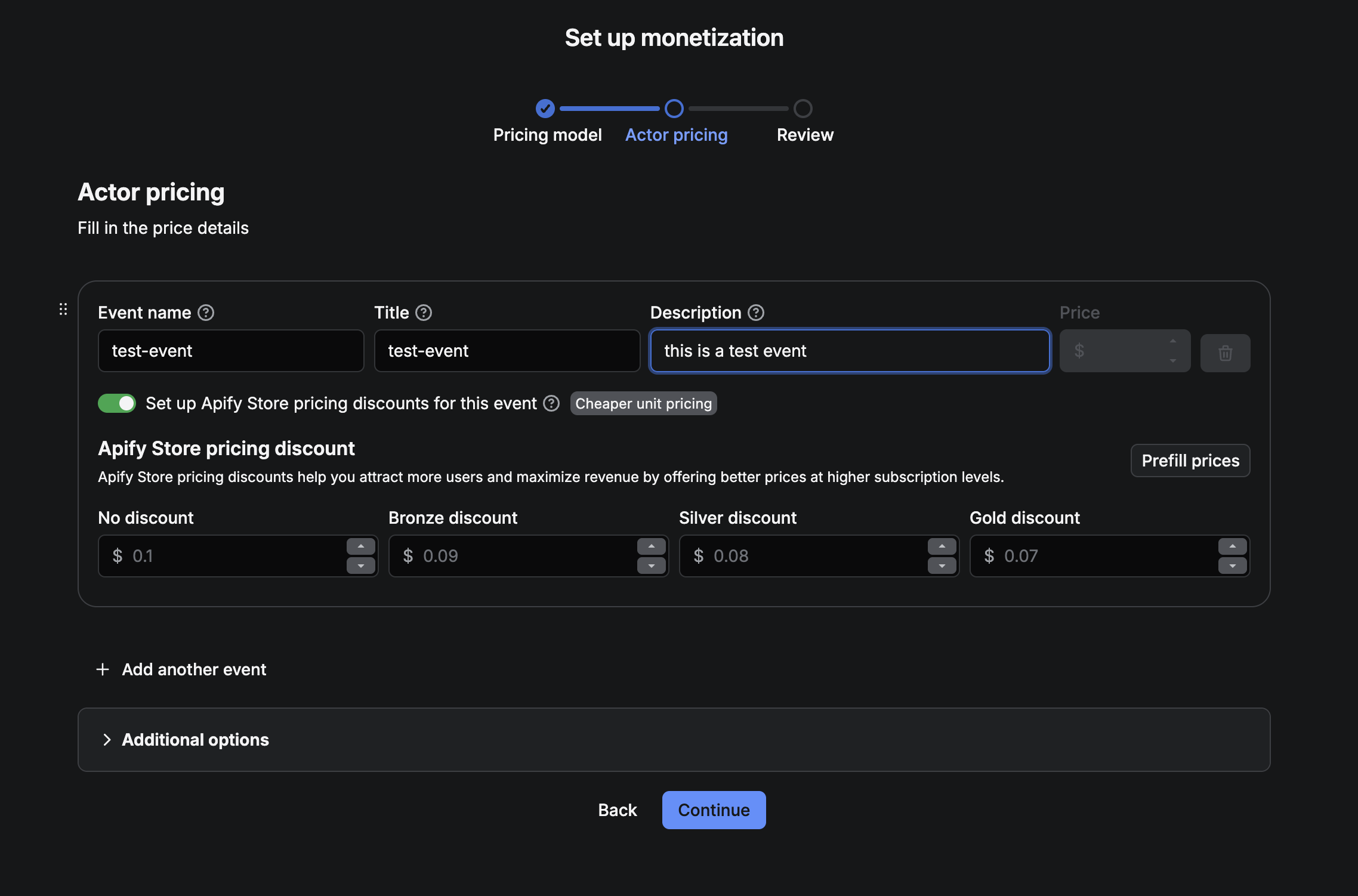Expand the Additional options section

point(195,740)
